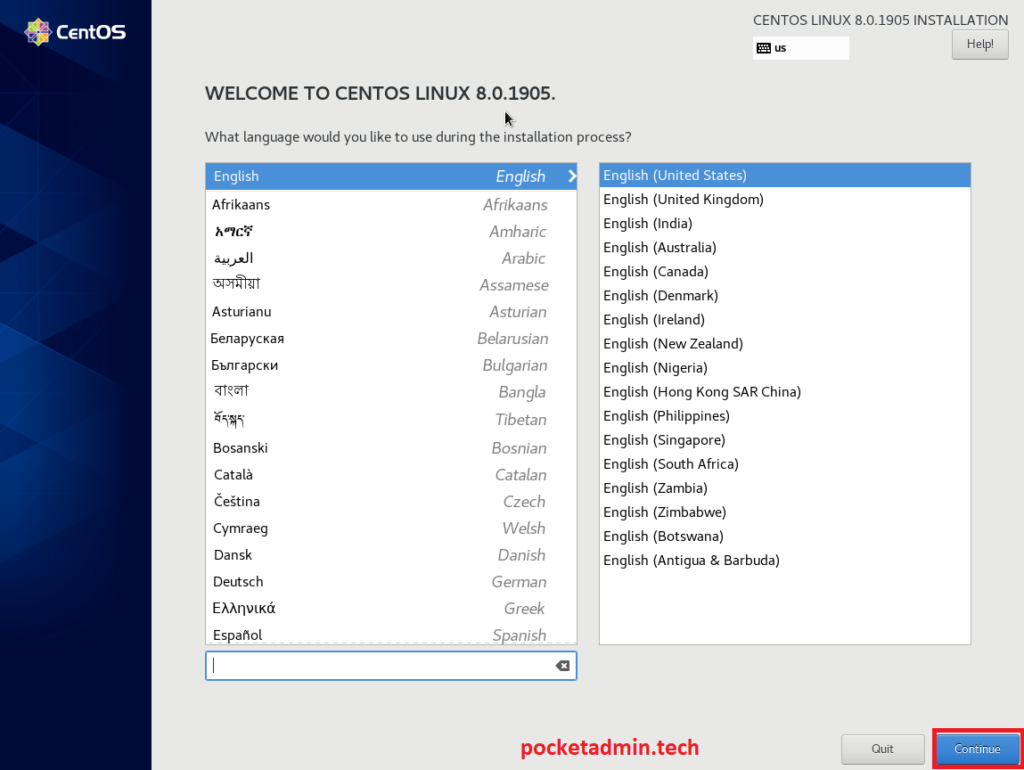Choose English (India) locale
This screenshot has height=770, width=1024.
click(785, 223)
